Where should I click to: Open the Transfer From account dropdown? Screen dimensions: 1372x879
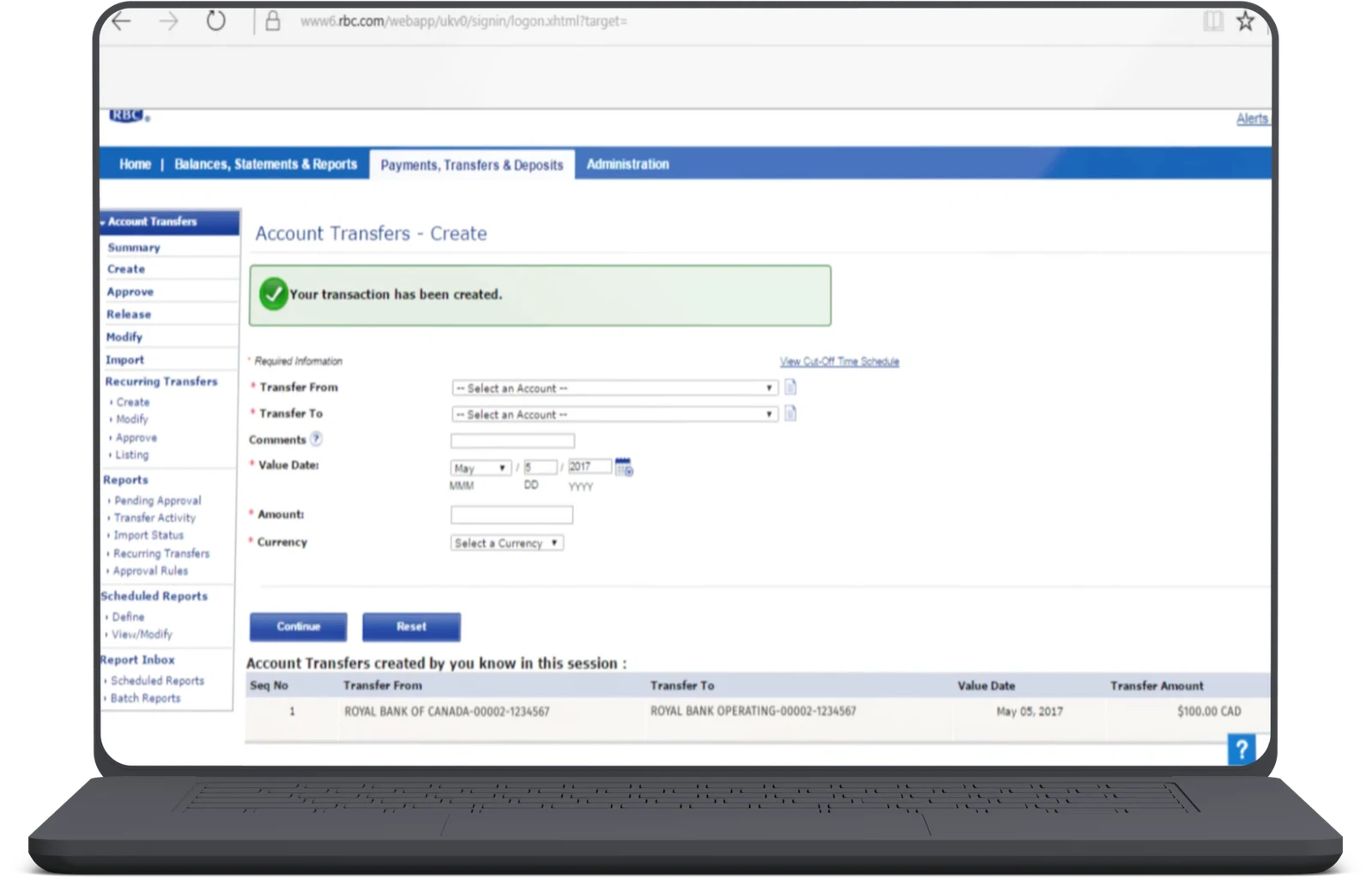pyautogui.click(x=614, y=388)
